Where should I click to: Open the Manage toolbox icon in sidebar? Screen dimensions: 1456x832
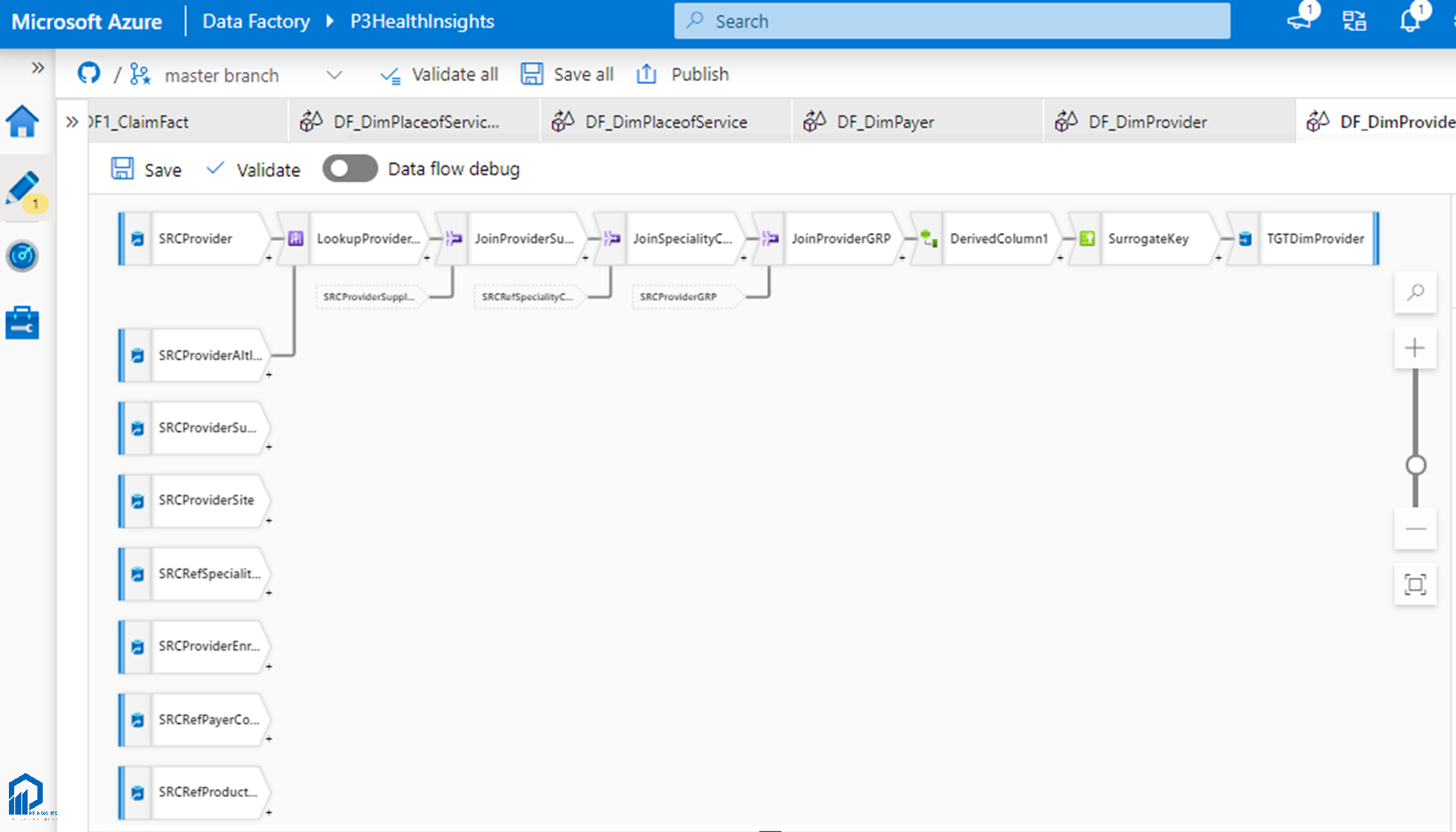pos(22,323)
